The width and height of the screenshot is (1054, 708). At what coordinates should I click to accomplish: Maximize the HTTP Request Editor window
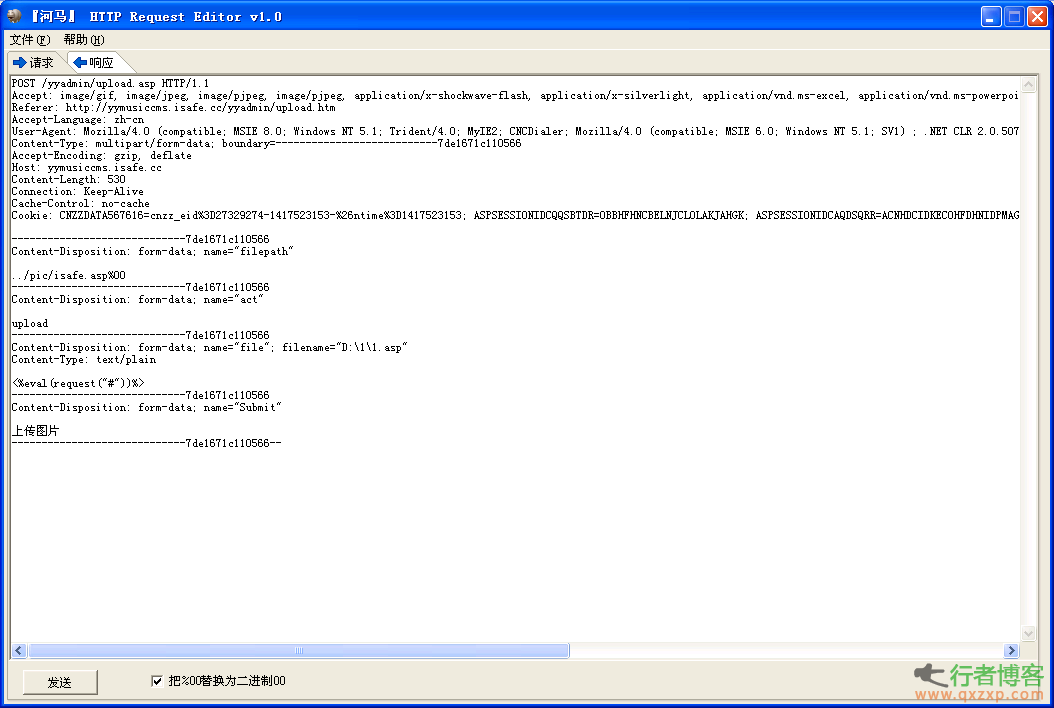coord(1014,17)
